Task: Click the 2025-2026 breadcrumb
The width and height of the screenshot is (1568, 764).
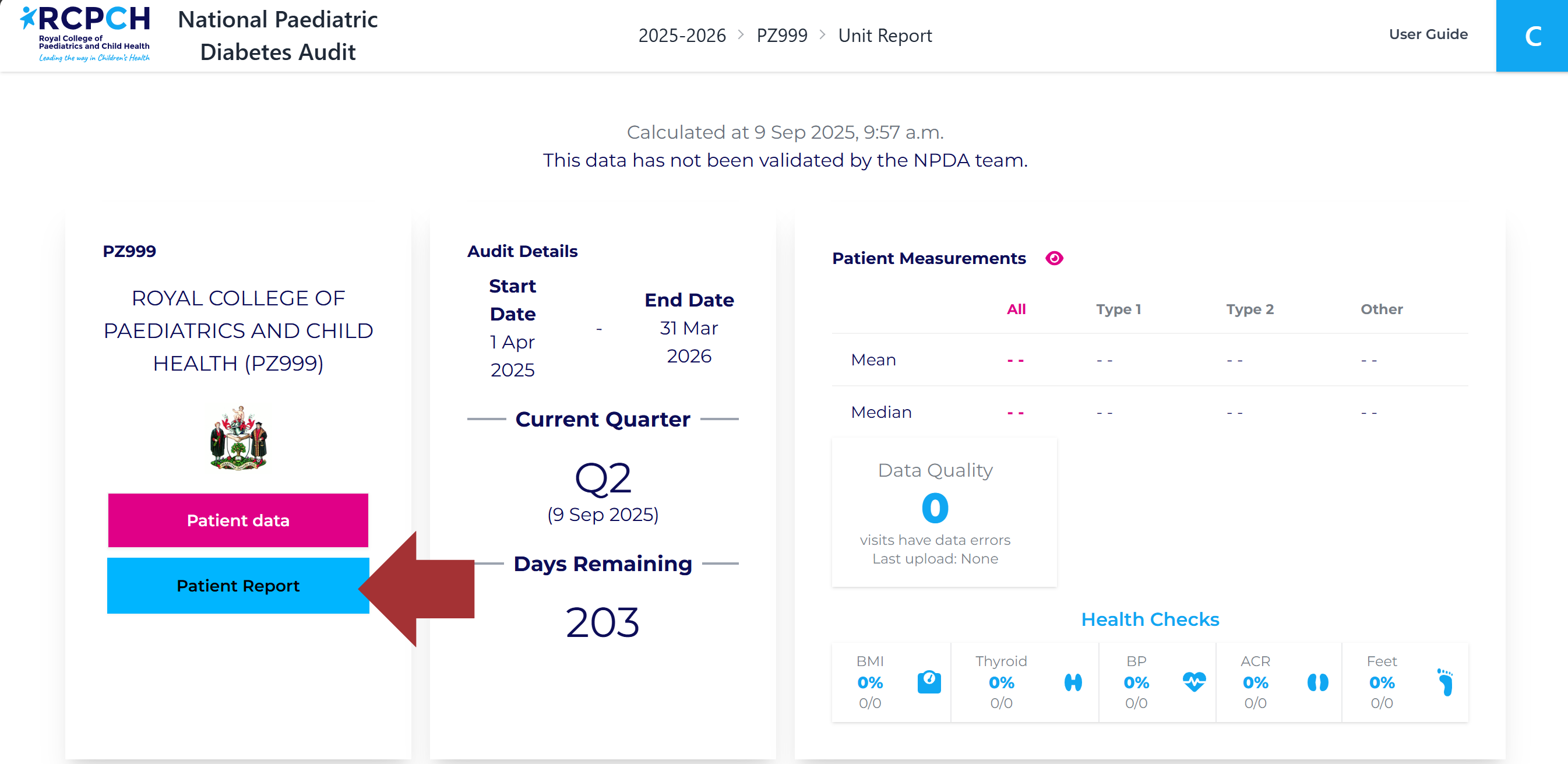Action: coord(682,36)
